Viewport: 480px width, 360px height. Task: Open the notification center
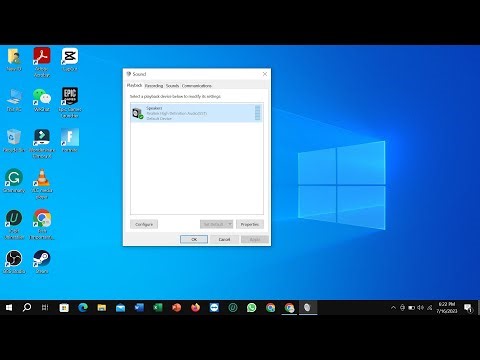click(468, 308)
